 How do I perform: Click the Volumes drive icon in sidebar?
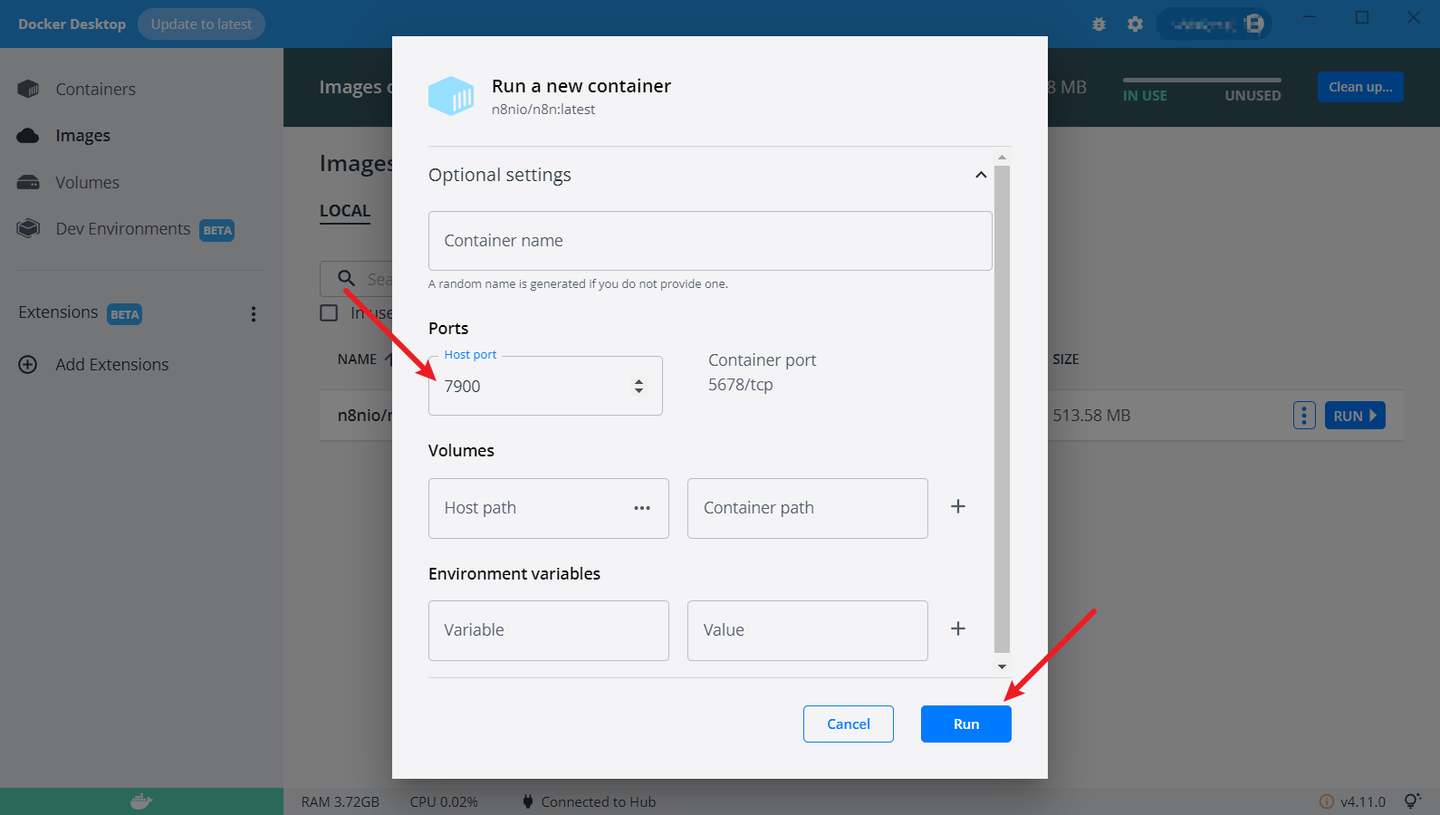[x=28, y=183]
